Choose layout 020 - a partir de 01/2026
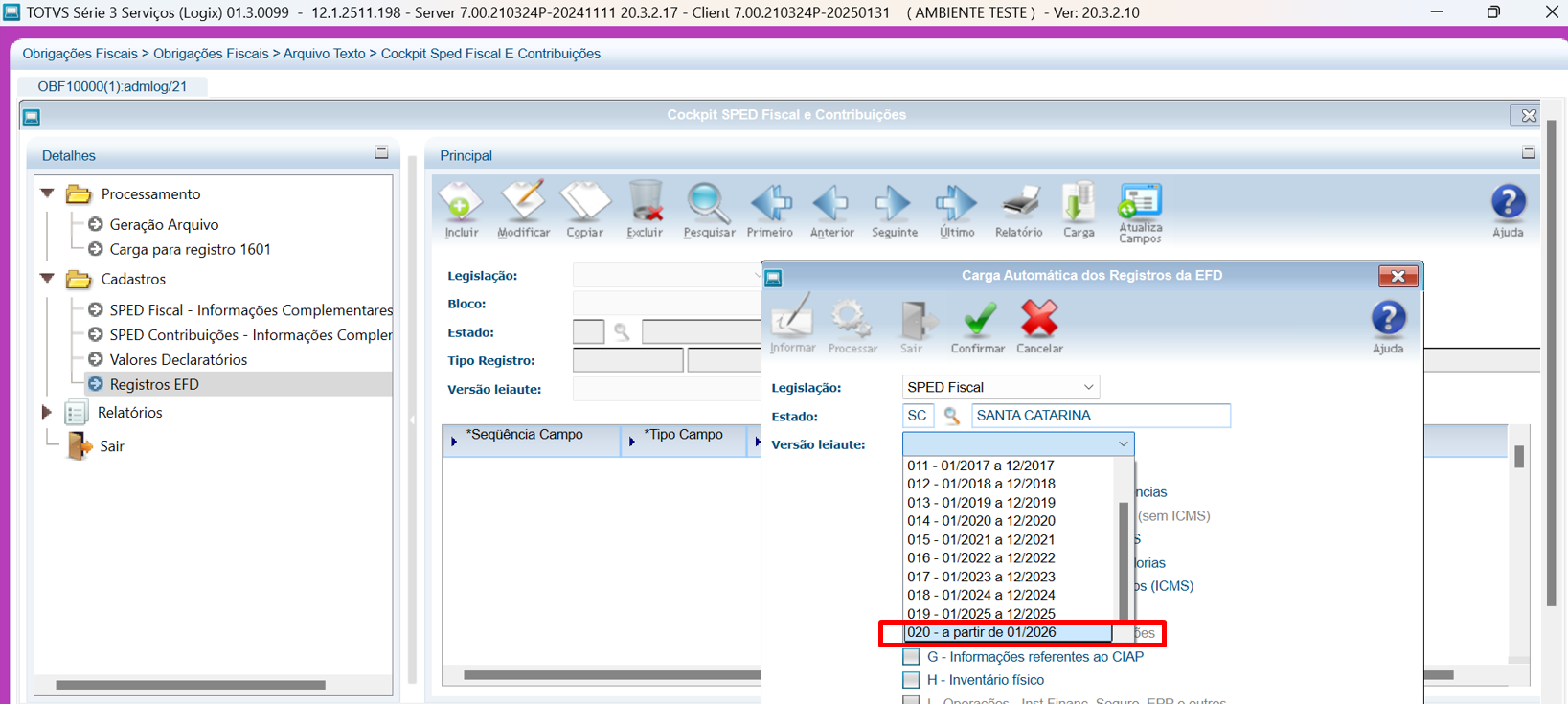The image size is (1568, 704). (x=1008, y=632)
